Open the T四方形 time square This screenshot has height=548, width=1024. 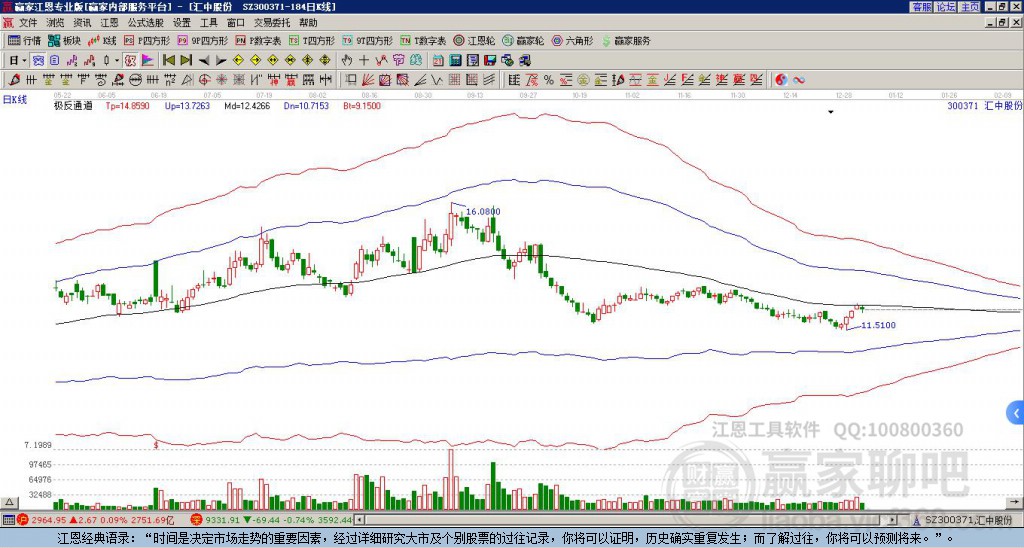tap(312, 40)
